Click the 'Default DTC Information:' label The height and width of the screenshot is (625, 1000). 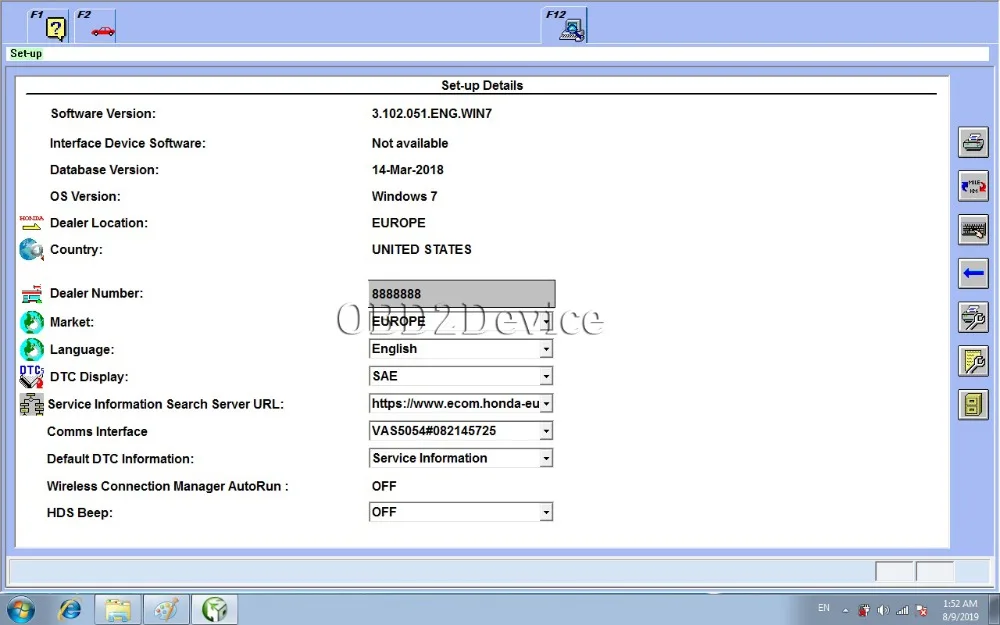click(121, 459)
